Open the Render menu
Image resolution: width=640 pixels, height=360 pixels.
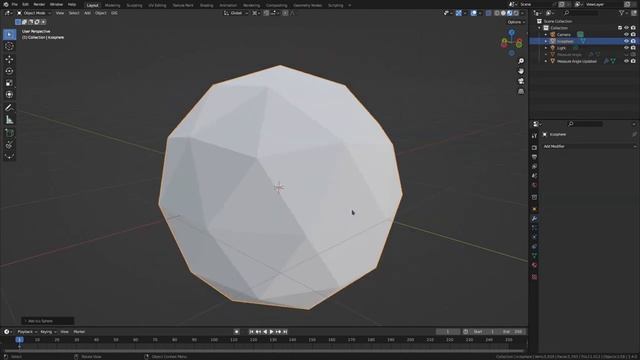[x=39, y=4]
